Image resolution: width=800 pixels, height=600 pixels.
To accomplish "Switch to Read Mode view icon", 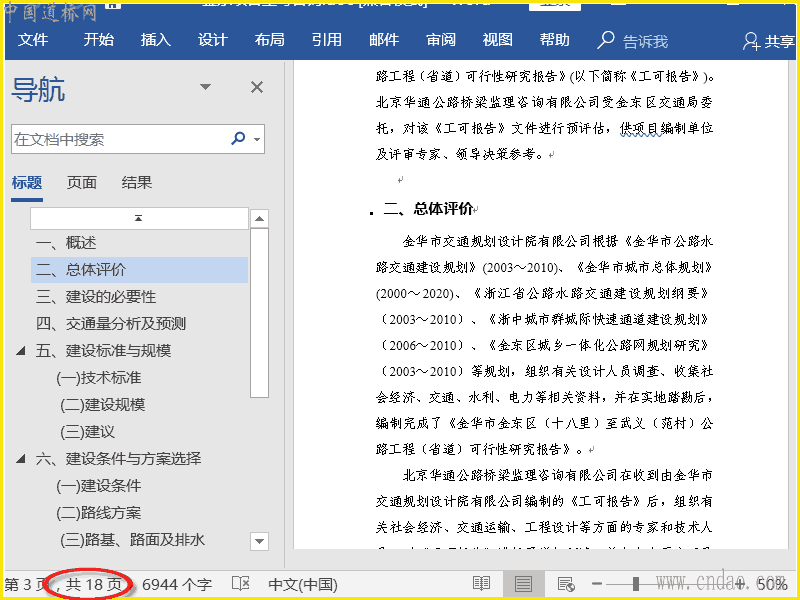I will pos(481,584).
